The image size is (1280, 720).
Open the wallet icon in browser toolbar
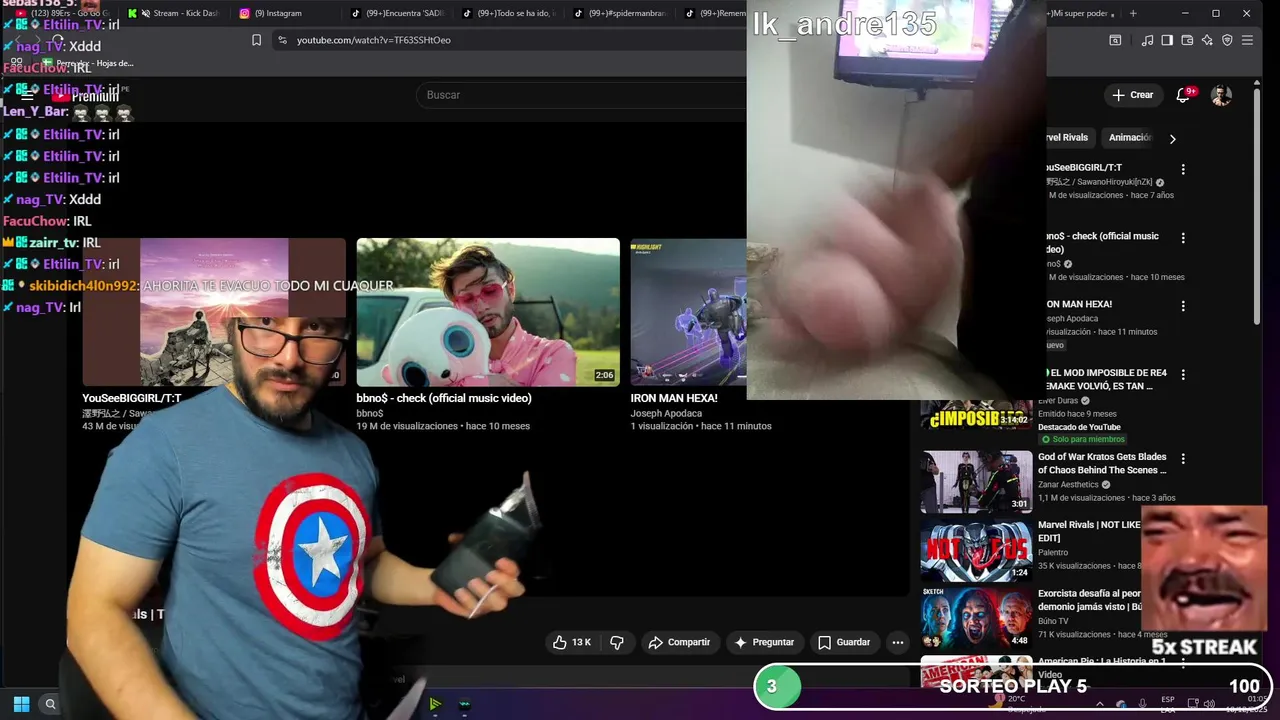click(x=1187, y=40)
